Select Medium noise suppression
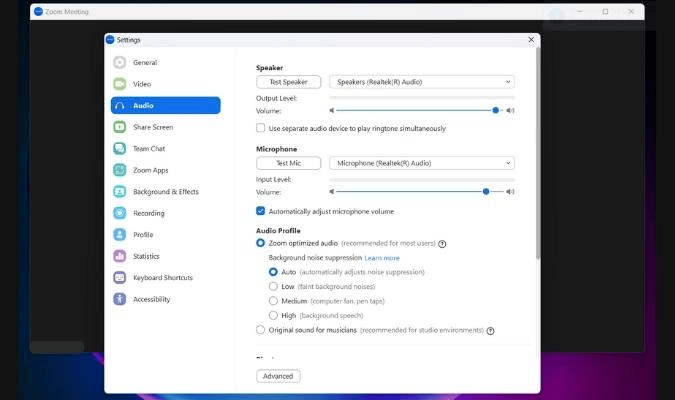 point(273,301)
